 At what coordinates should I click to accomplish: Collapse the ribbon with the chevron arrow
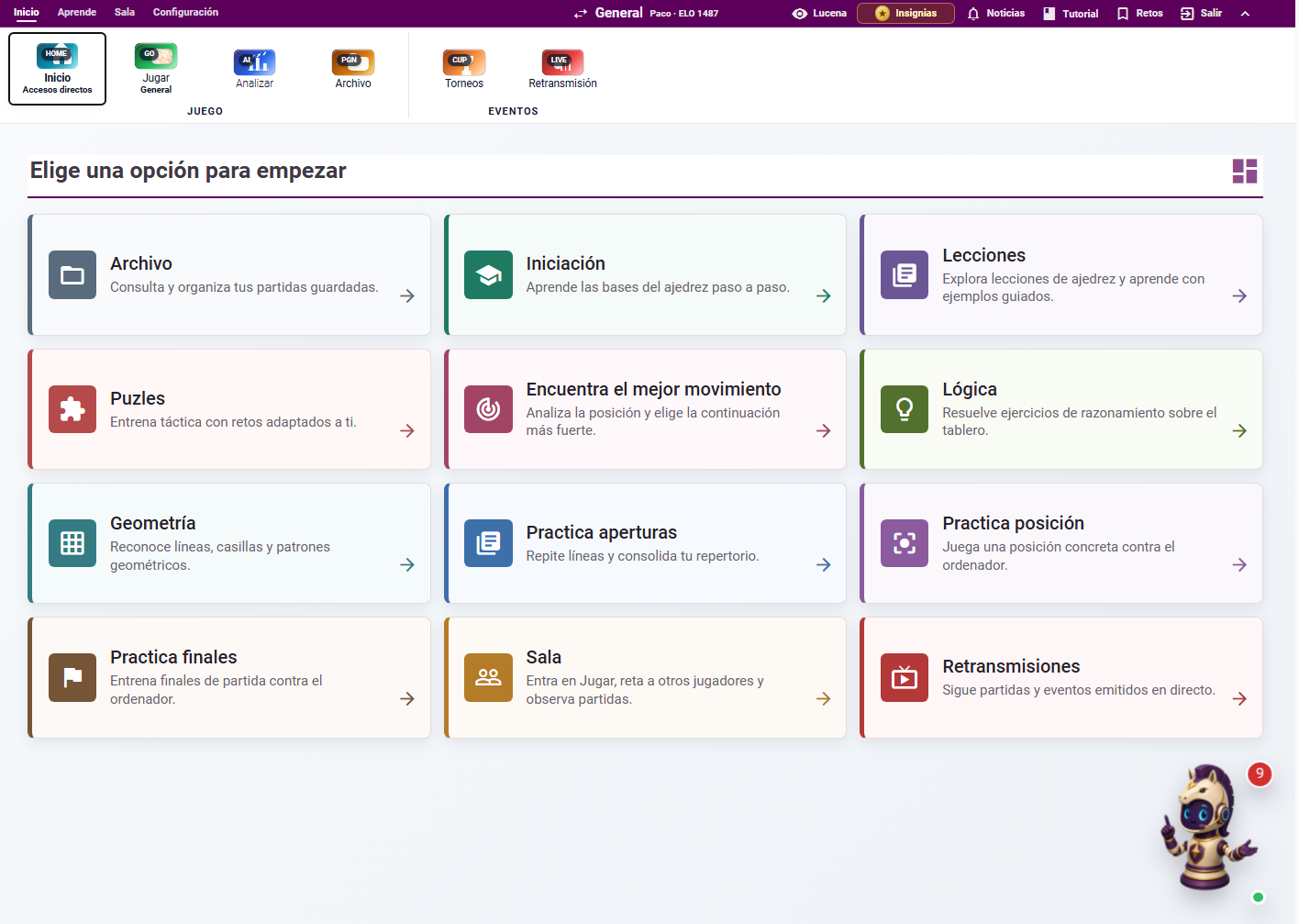[x=1245, y=14]
